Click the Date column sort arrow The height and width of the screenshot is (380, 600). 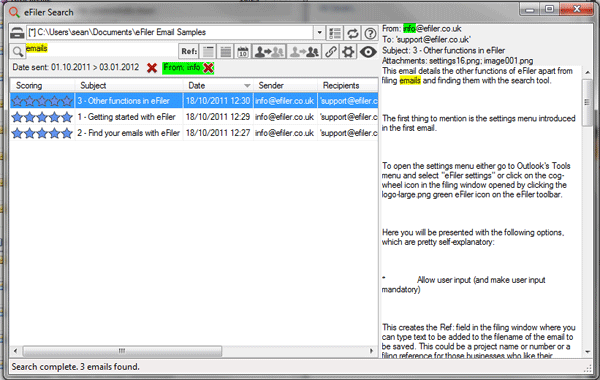coord(247,86)
